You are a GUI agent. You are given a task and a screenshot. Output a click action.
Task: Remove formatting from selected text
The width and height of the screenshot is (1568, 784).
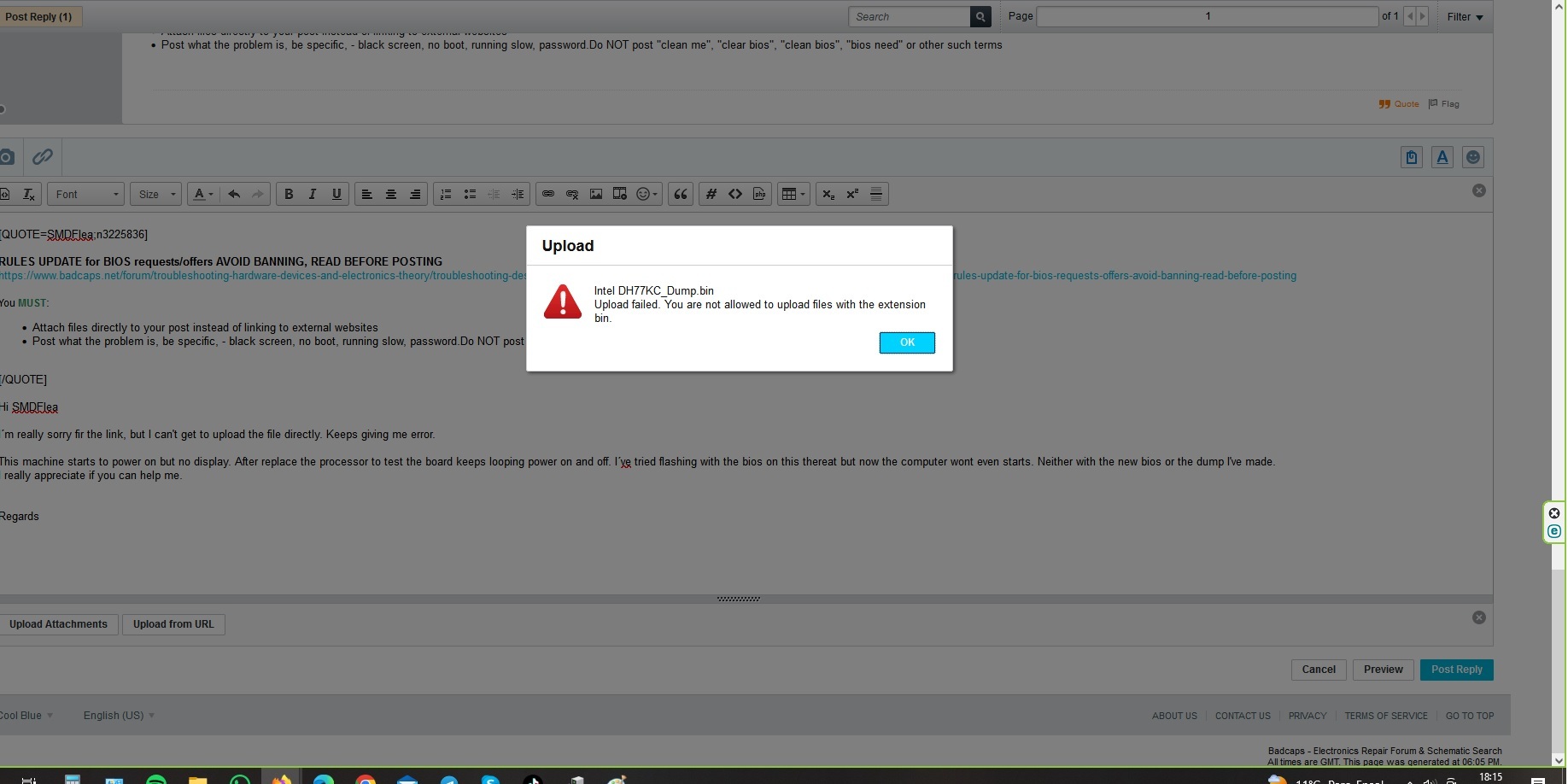point(28,195)
